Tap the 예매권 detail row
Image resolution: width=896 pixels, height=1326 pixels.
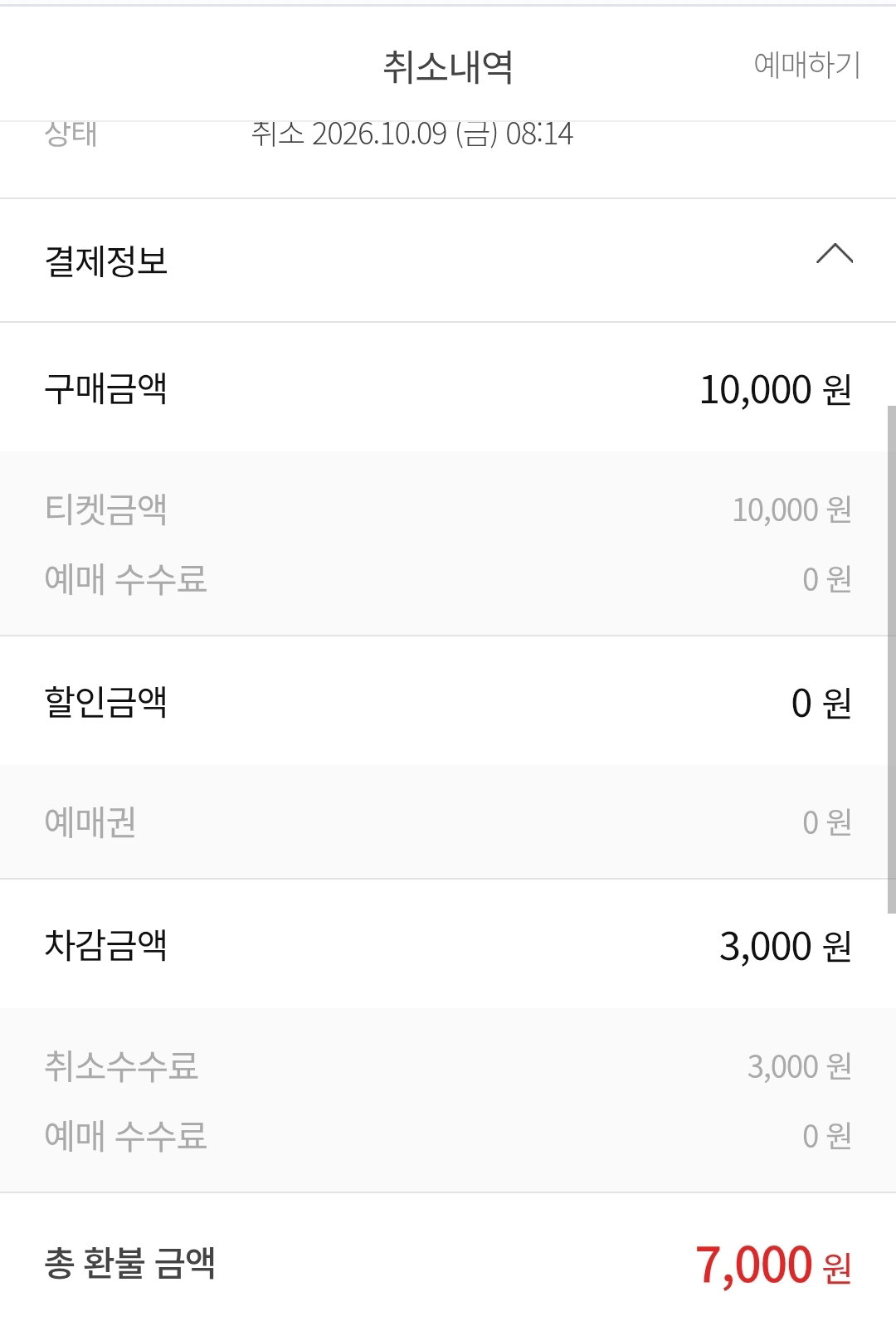pyautogui.click(x=448, y=822)
